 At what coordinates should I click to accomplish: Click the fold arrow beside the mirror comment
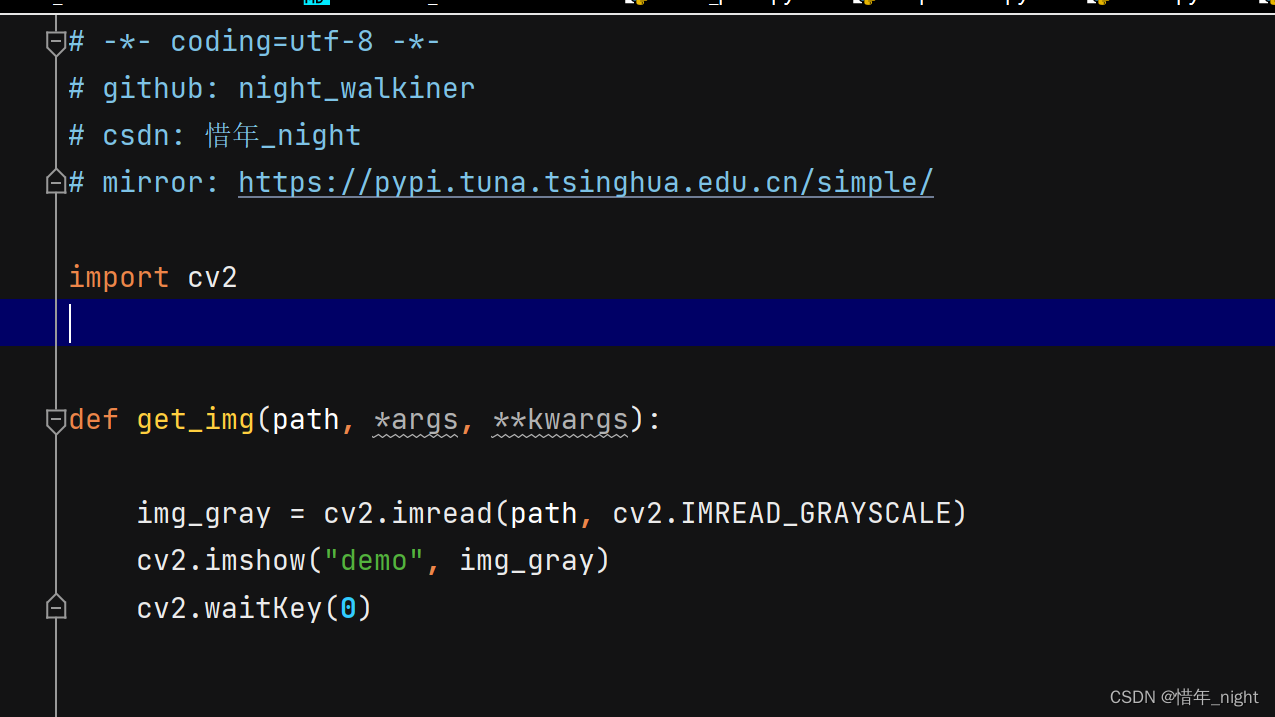pyautogui.click(x=56, y=181)
